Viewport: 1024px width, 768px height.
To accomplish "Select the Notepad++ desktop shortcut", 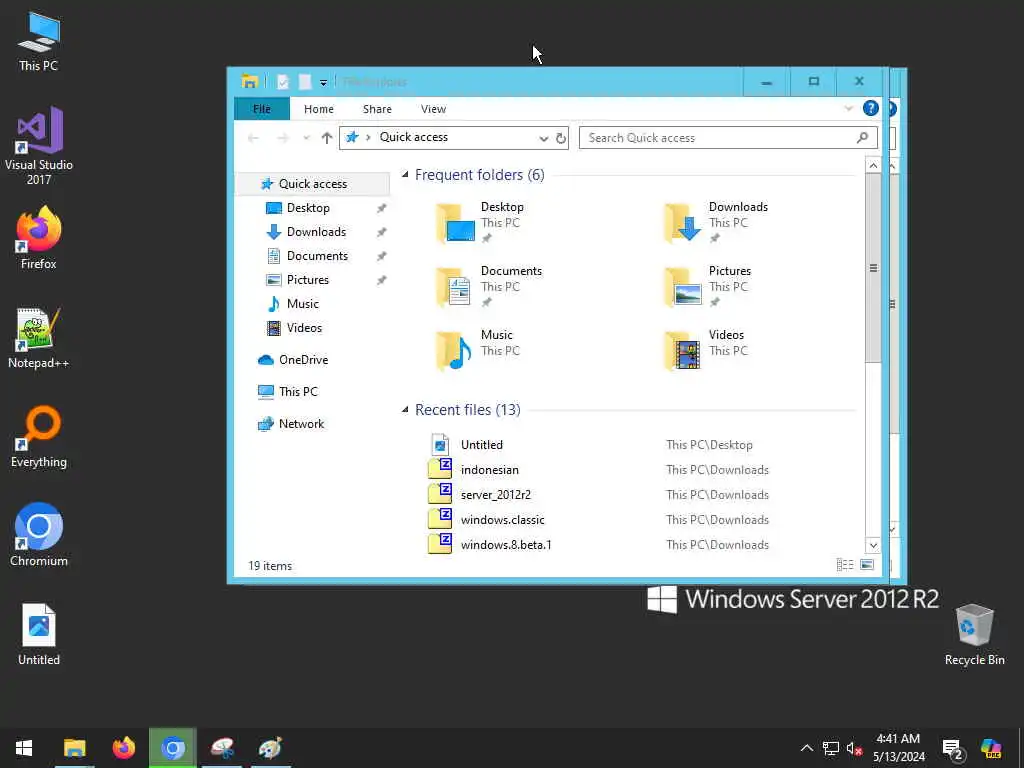I will pos(39,338).
